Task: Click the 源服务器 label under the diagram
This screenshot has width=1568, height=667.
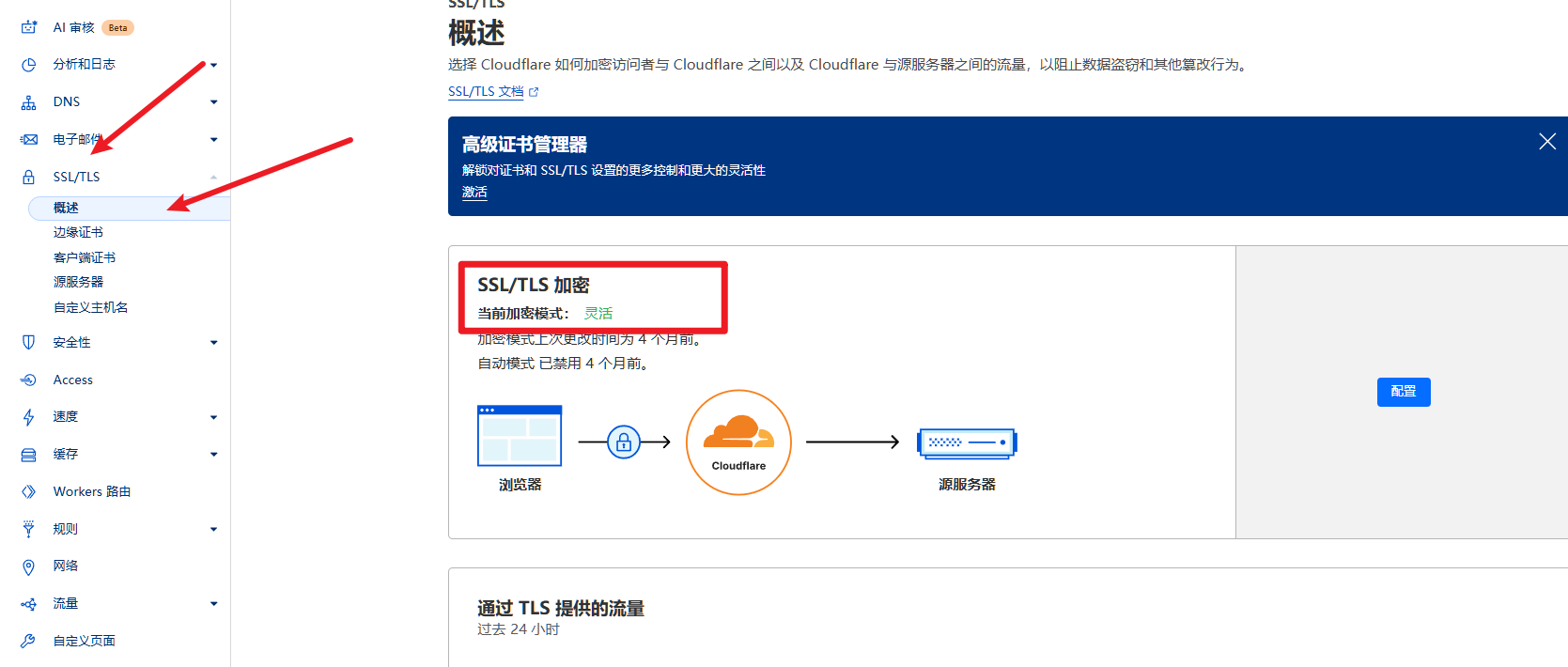Action: click(x=967, y=485)
